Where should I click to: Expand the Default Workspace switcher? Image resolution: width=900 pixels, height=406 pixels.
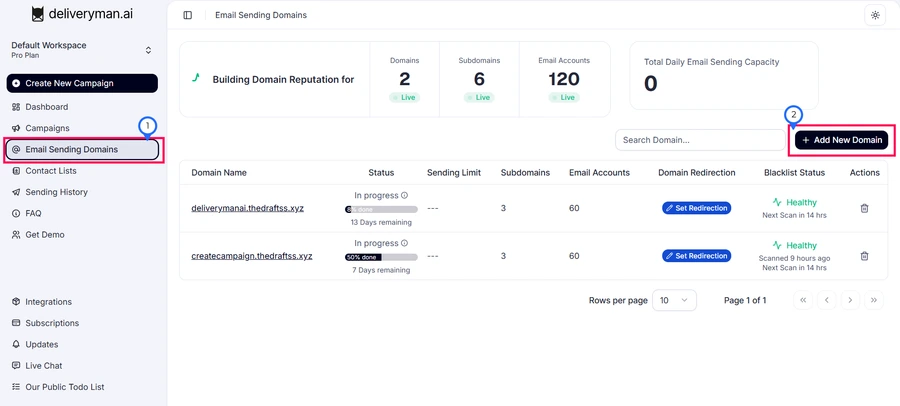click(148, 50)
